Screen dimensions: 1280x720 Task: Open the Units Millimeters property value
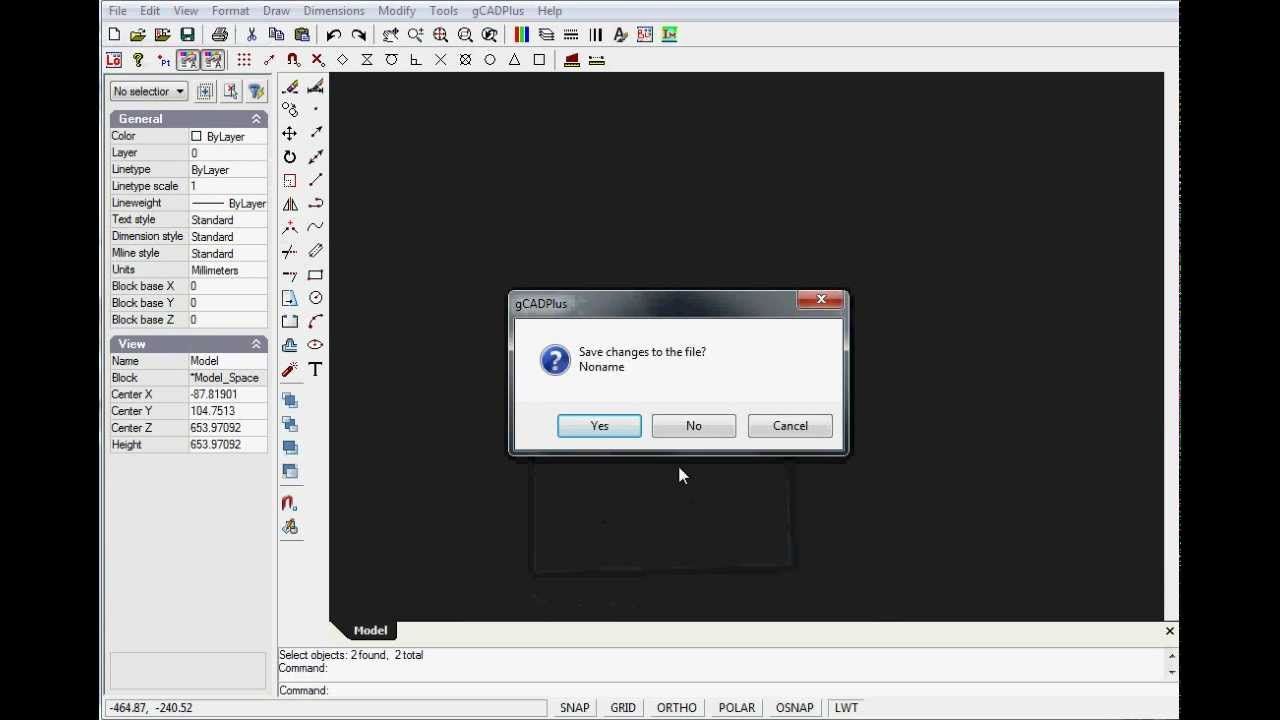[x=228, y=270]
